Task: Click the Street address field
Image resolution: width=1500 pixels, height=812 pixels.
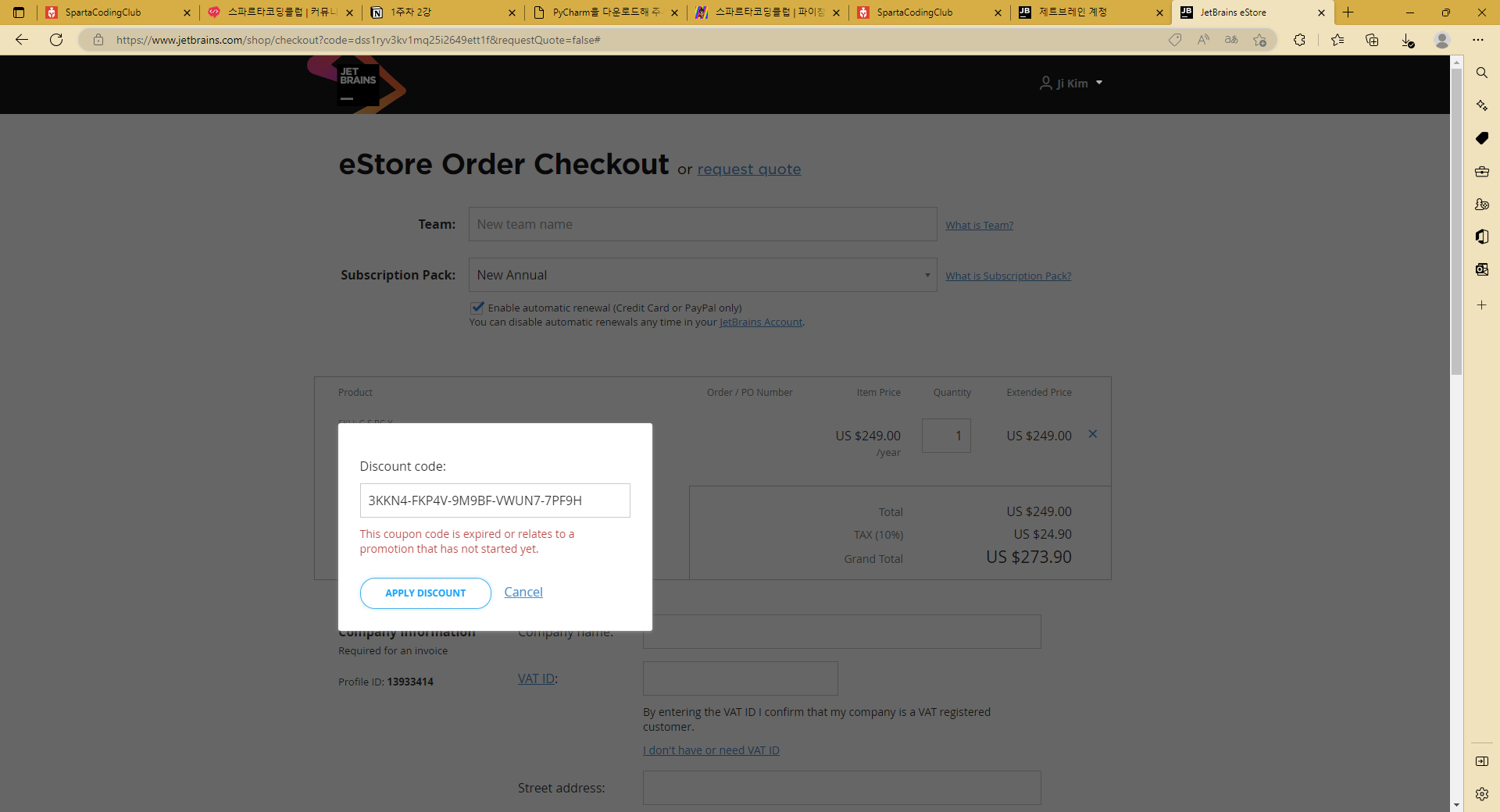Action: coord(842,788)
